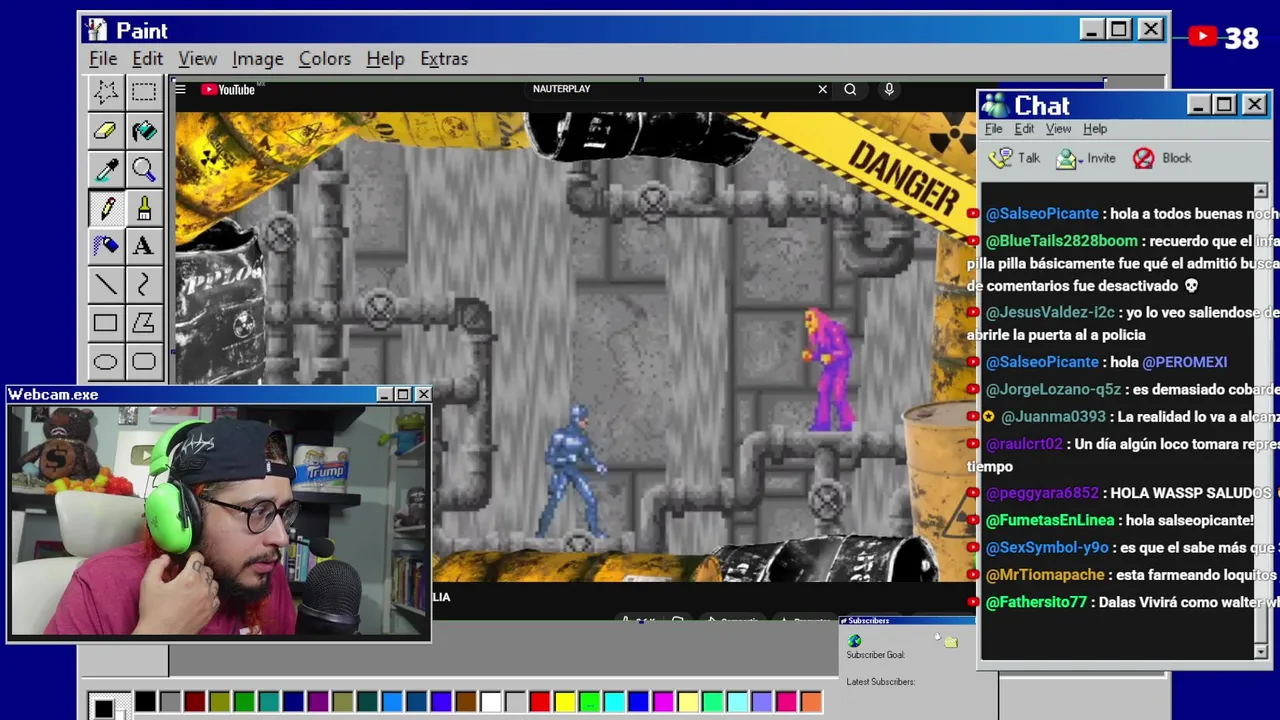Select the Free-Form Select star tool

[x=106, y=93]
